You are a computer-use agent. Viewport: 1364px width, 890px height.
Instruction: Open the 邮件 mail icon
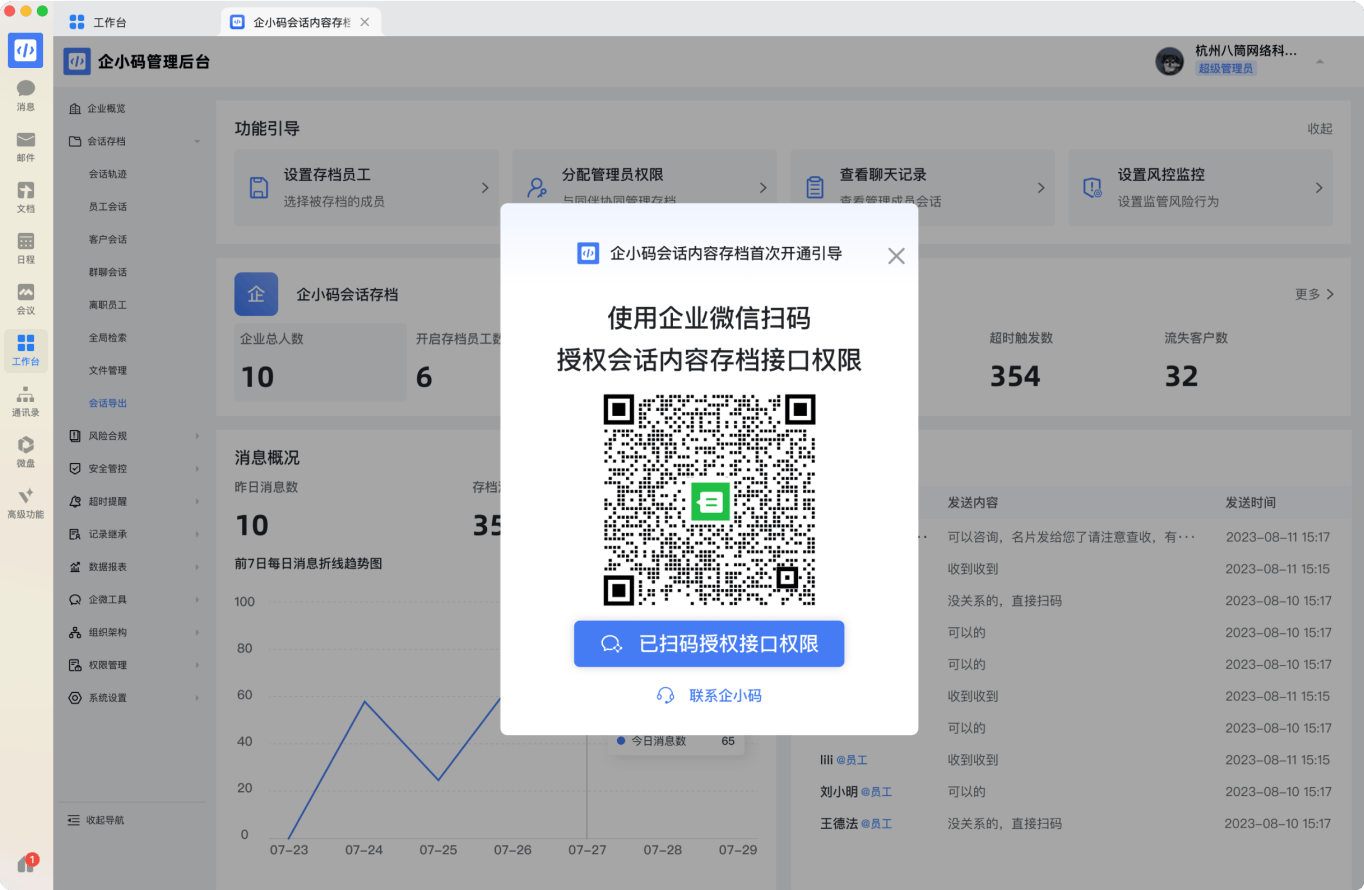coord(26,146)
